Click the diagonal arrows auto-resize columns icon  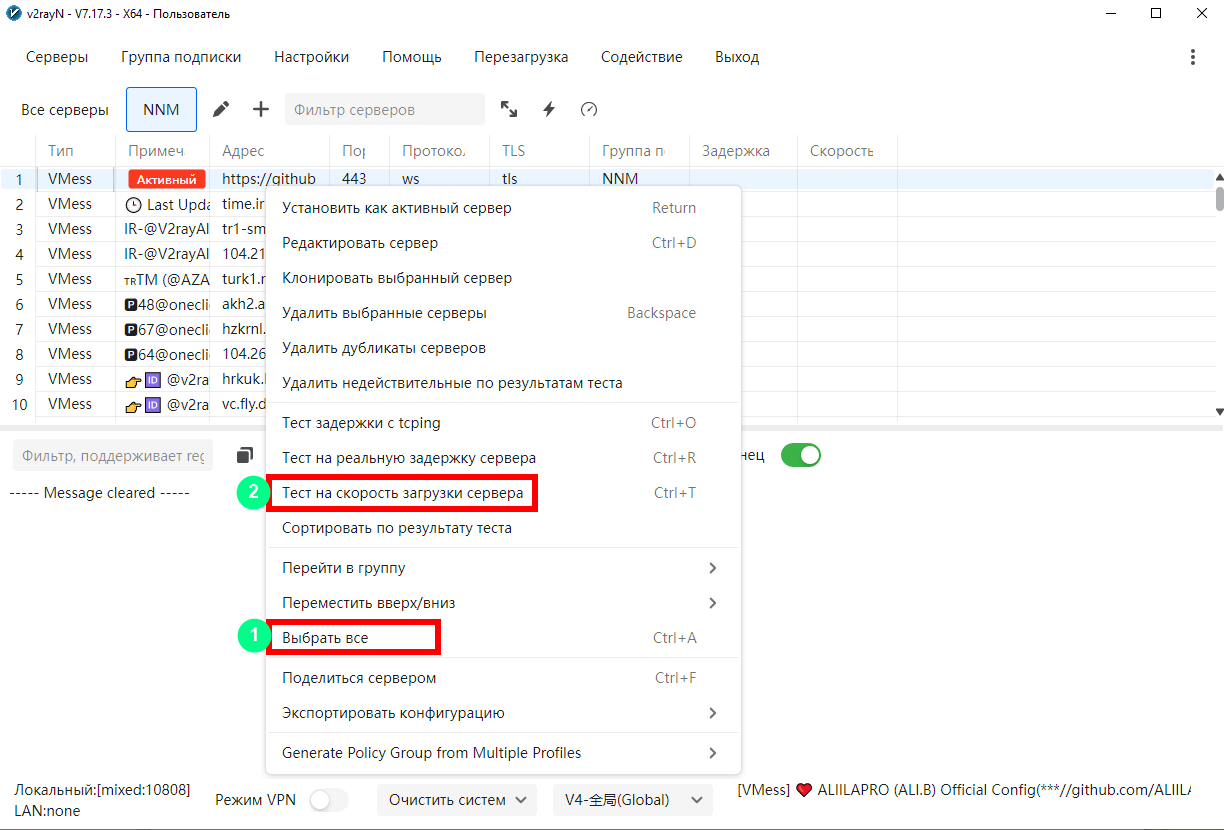click(509, 109)
